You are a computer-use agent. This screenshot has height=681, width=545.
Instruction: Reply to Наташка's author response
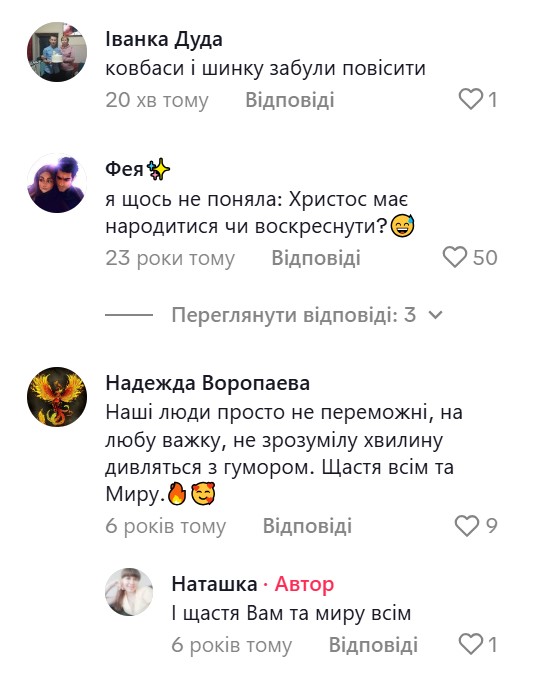pyautogui.click(x=373, y=645)
